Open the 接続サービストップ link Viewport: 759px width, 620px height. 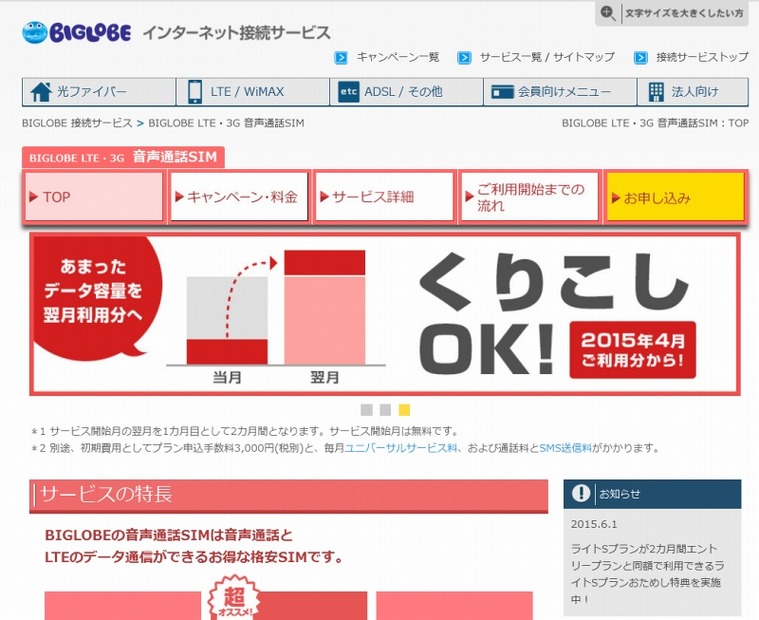coord(702,58)
